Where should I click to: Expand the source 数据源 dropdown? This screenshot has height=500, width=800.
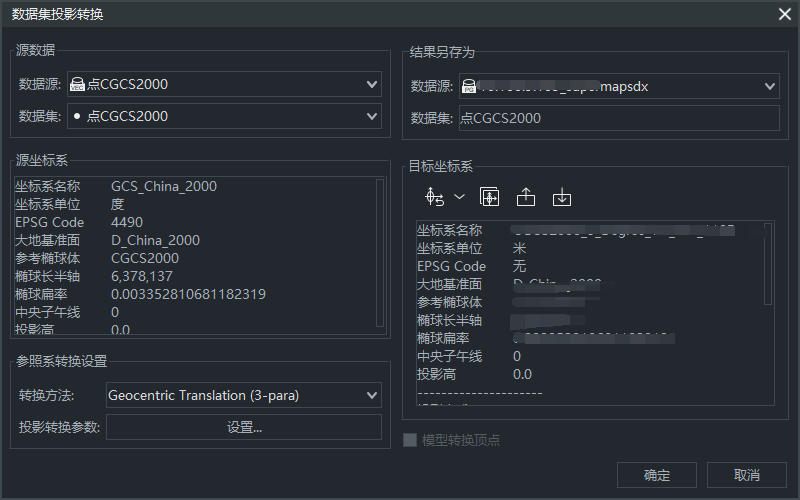(x=371, y=85)
